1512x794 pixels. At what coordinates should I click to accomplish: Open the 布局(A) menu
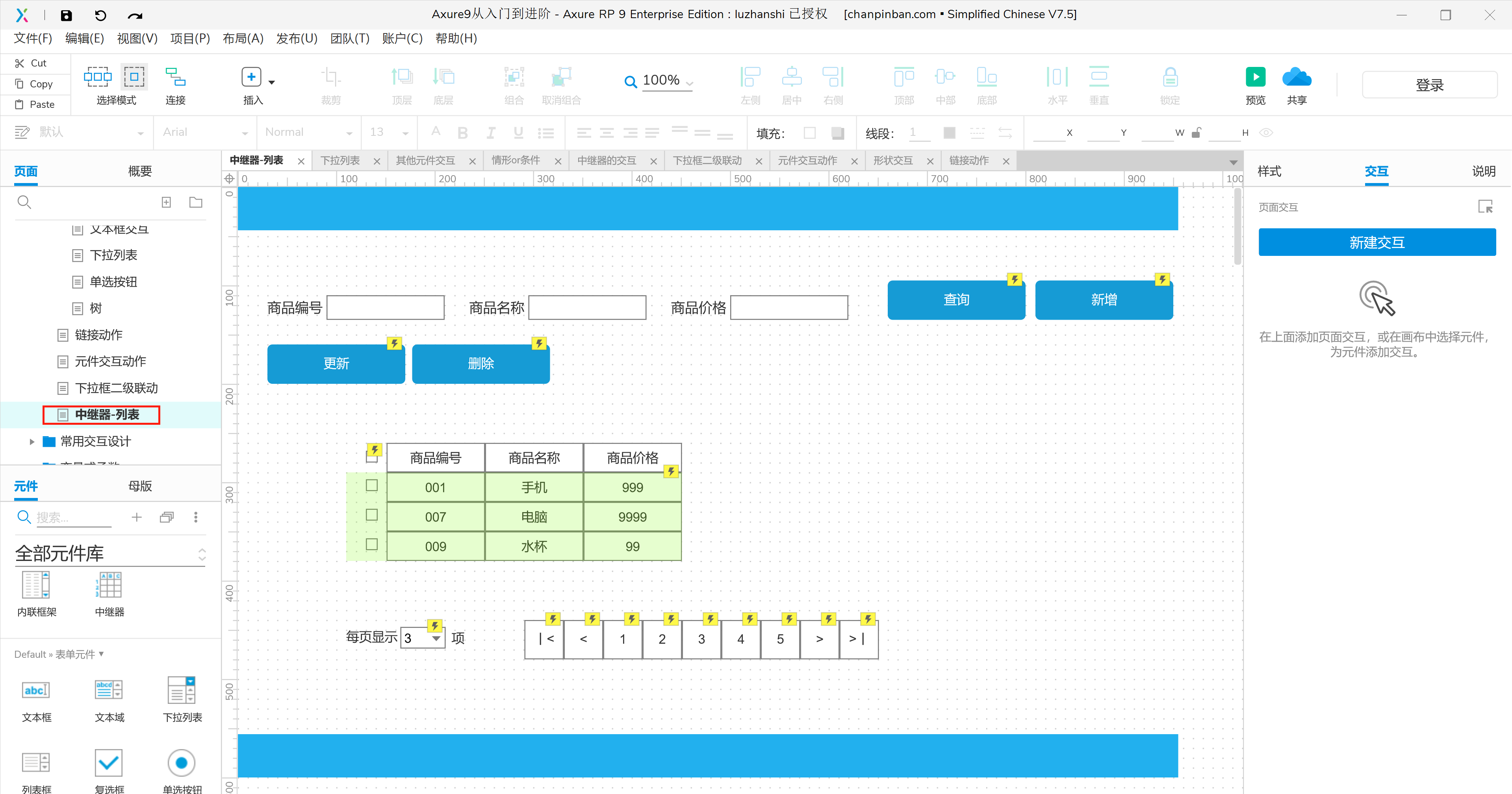click(x=242, y=39)
